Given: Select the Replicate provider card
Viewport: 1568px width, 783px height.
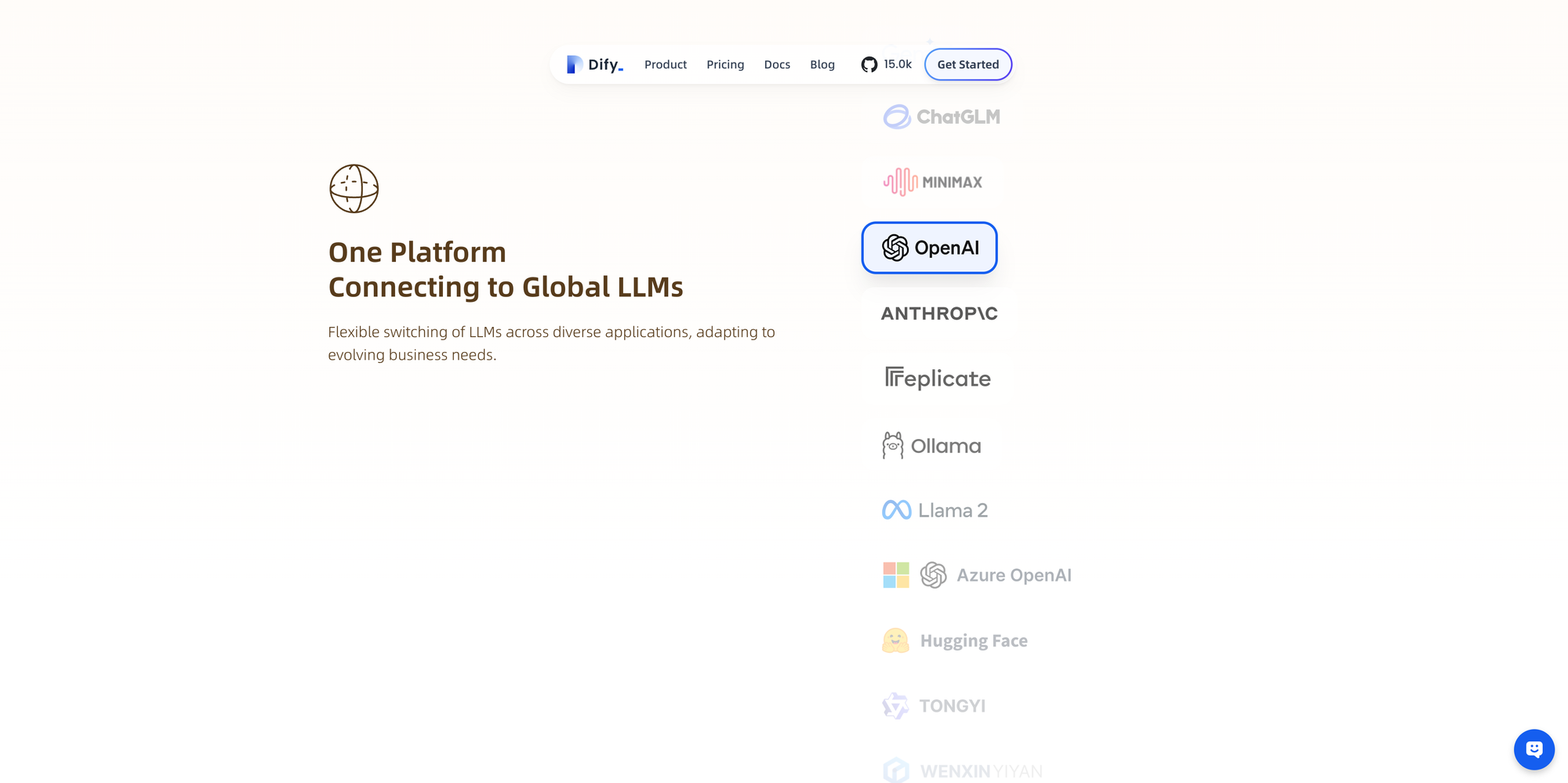Looking at the screenshot, I should tap(938, 379).
